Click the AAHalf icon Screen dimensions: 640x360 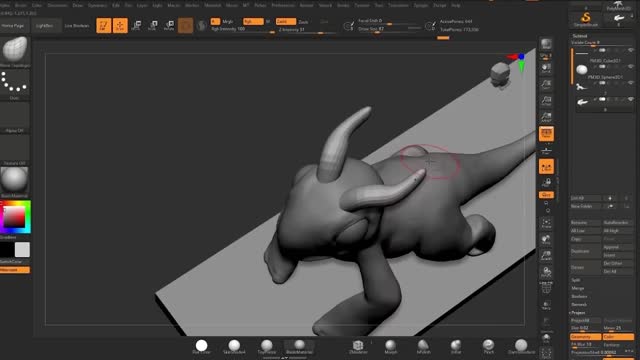click(546, 117)
